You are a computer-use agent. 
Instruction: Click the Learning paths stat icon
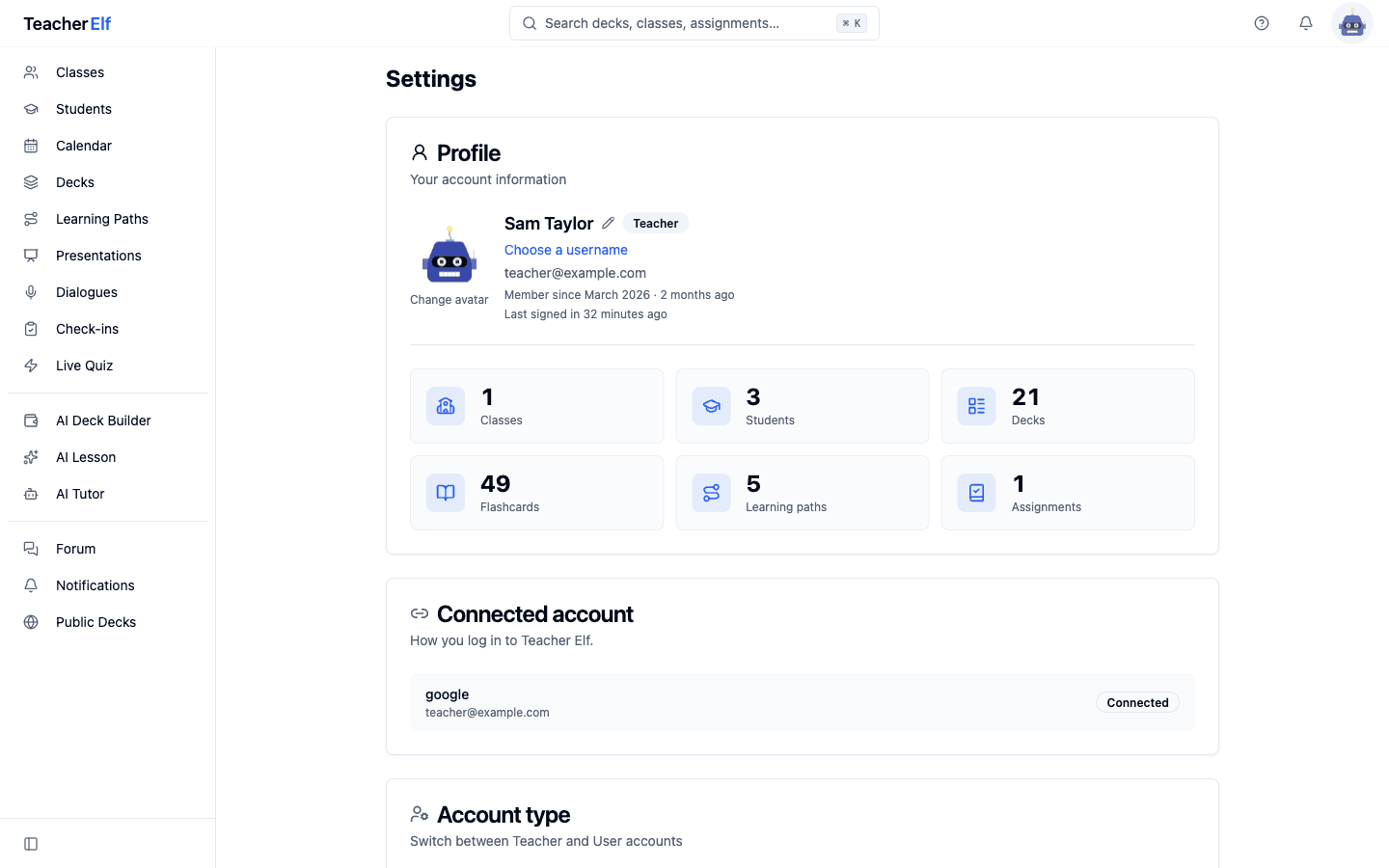(x=711, y=493)
